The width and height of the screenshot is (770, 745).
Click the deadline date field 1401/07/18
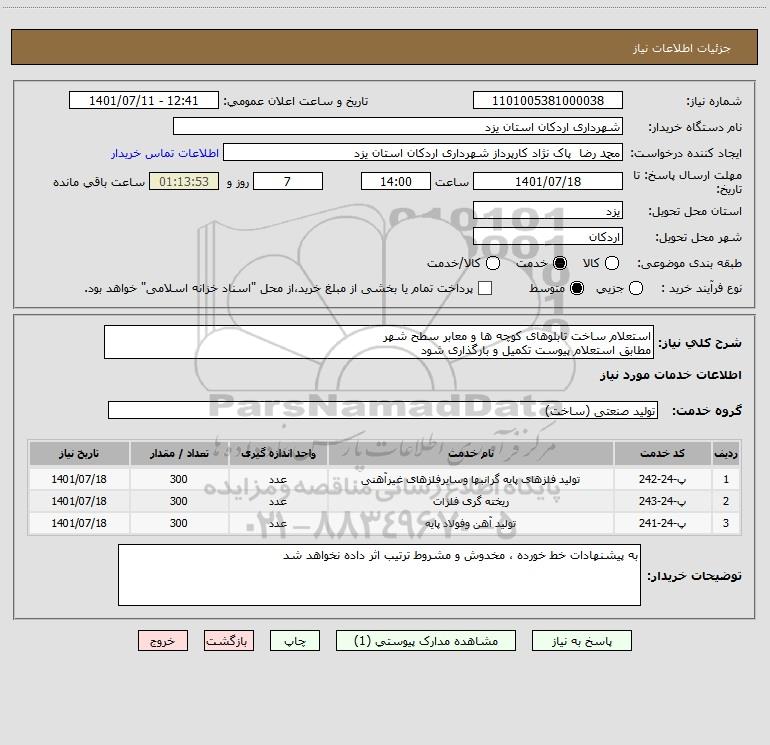tap(548, 181)
